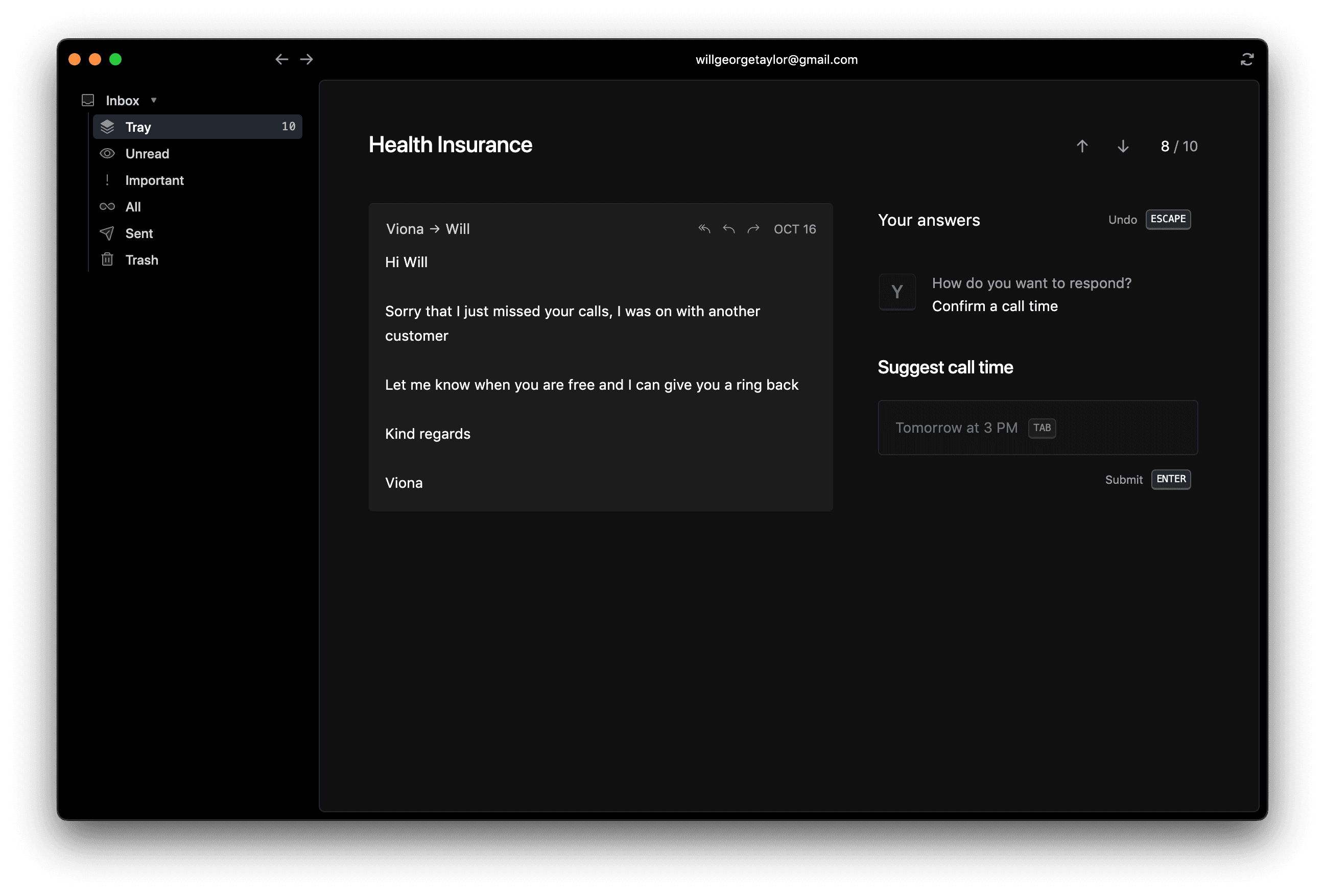The image size is (1325, 896).
Task: Click the navigate to previous email arrow
Action: click(1082, 146)
